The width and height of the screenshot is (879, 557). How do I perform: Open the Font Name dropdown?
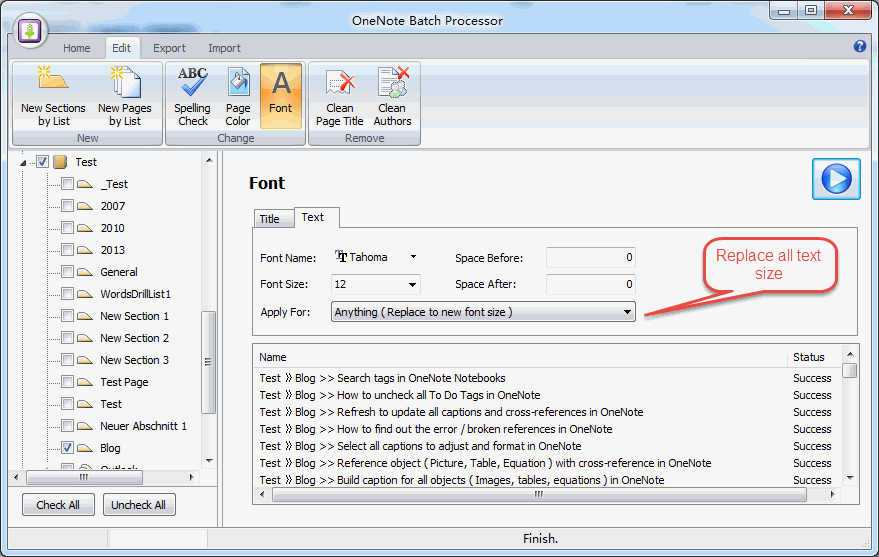(x=413, y=257)
